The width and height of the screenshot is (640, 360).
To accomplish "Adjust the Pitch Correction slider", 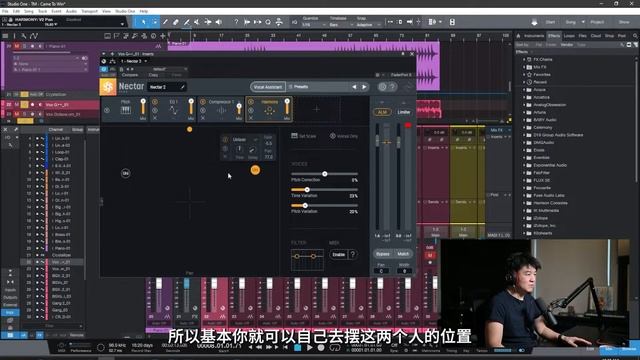I will tap(324, 174).
